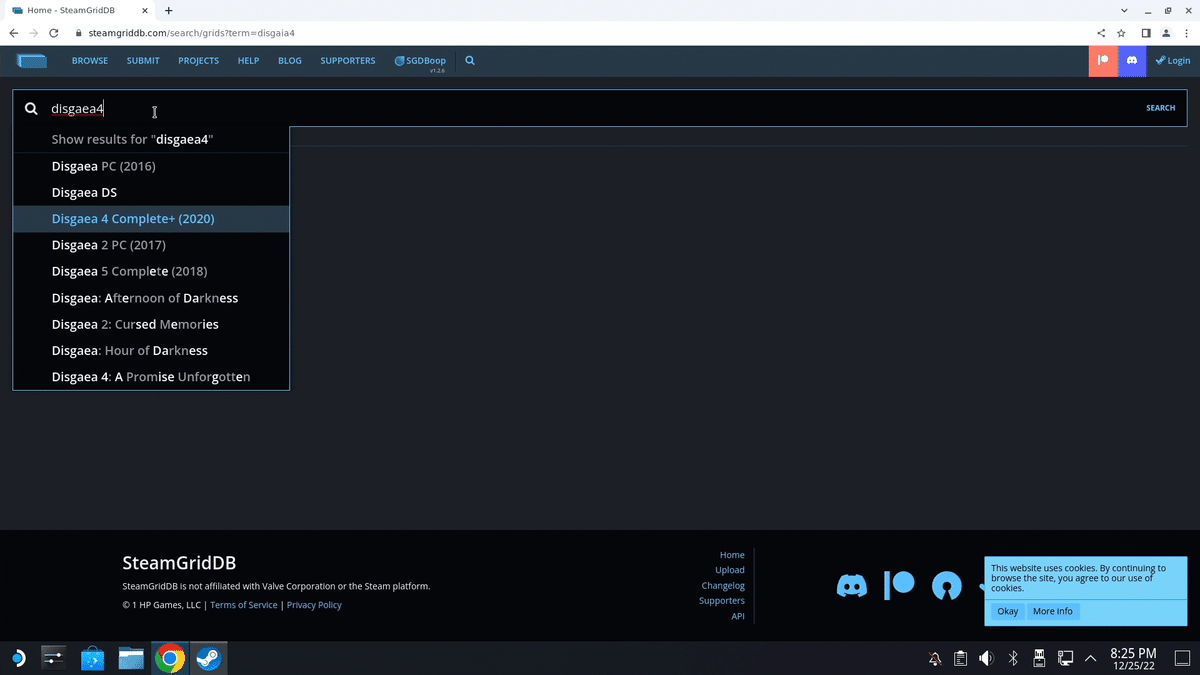Select Show results for "disgaea4"

click(151, 139)
